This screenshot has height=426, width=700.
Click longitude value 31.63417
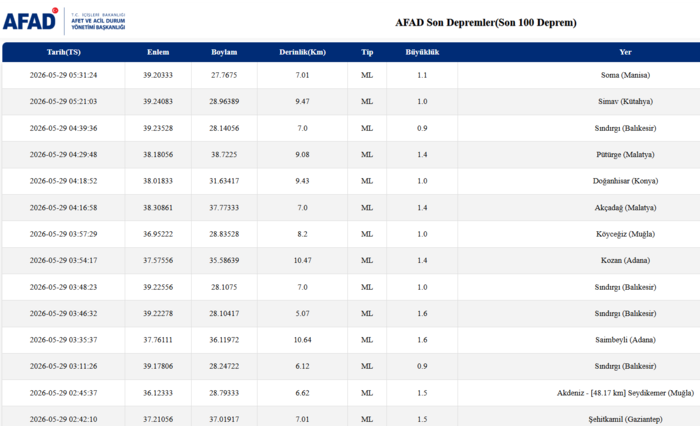[x=224, y=181]
